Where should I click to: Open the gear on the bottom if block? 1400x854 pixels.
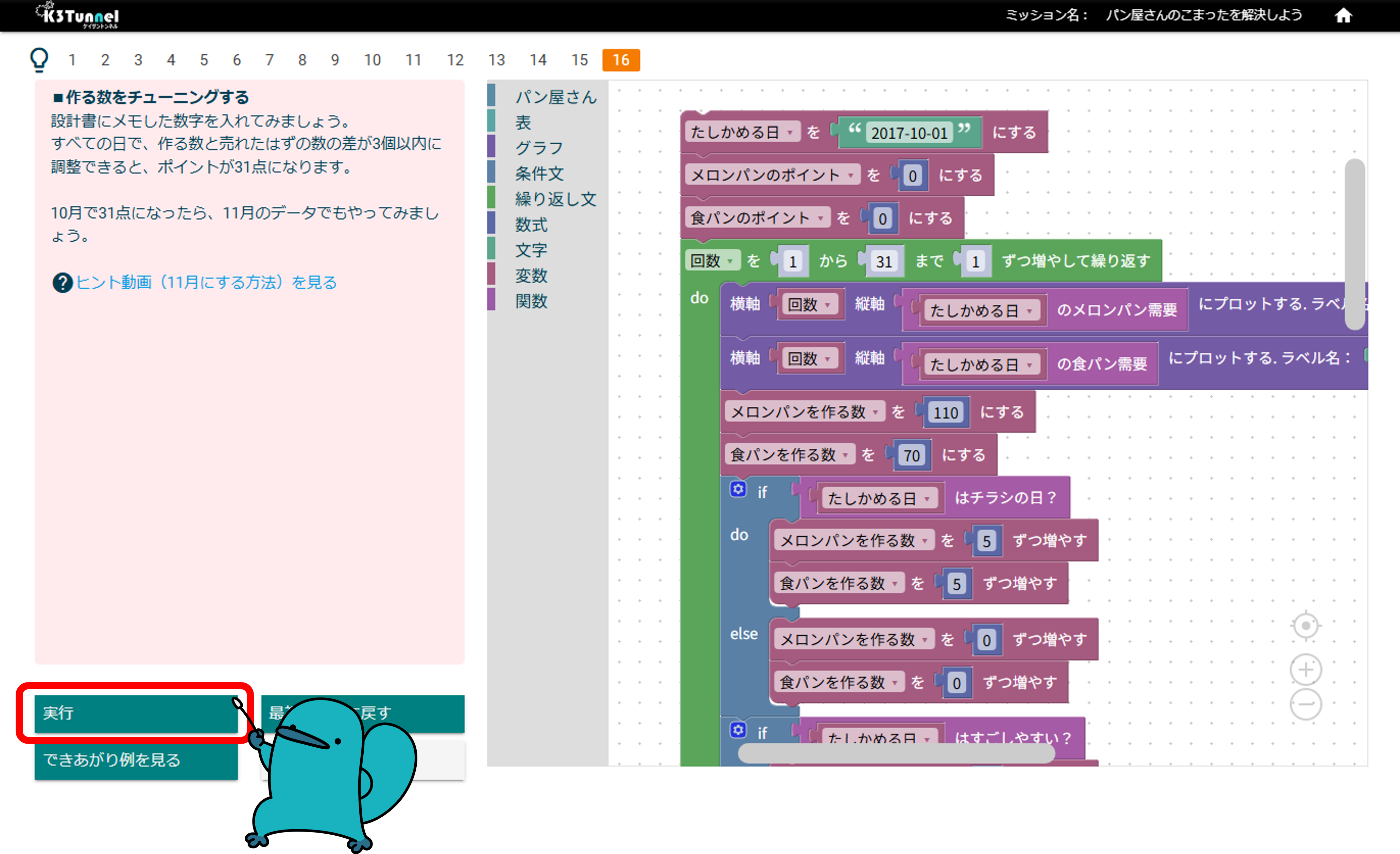tap(738, 730)
